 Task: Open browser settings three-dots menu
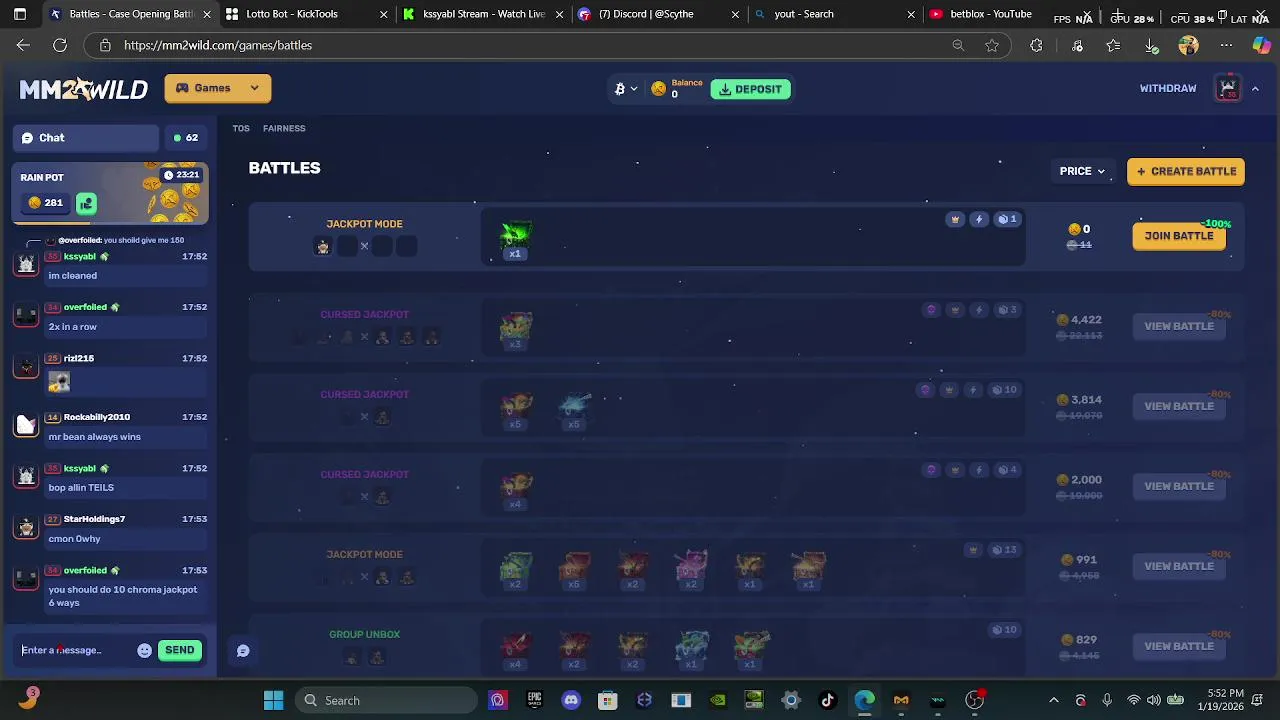1226,45
